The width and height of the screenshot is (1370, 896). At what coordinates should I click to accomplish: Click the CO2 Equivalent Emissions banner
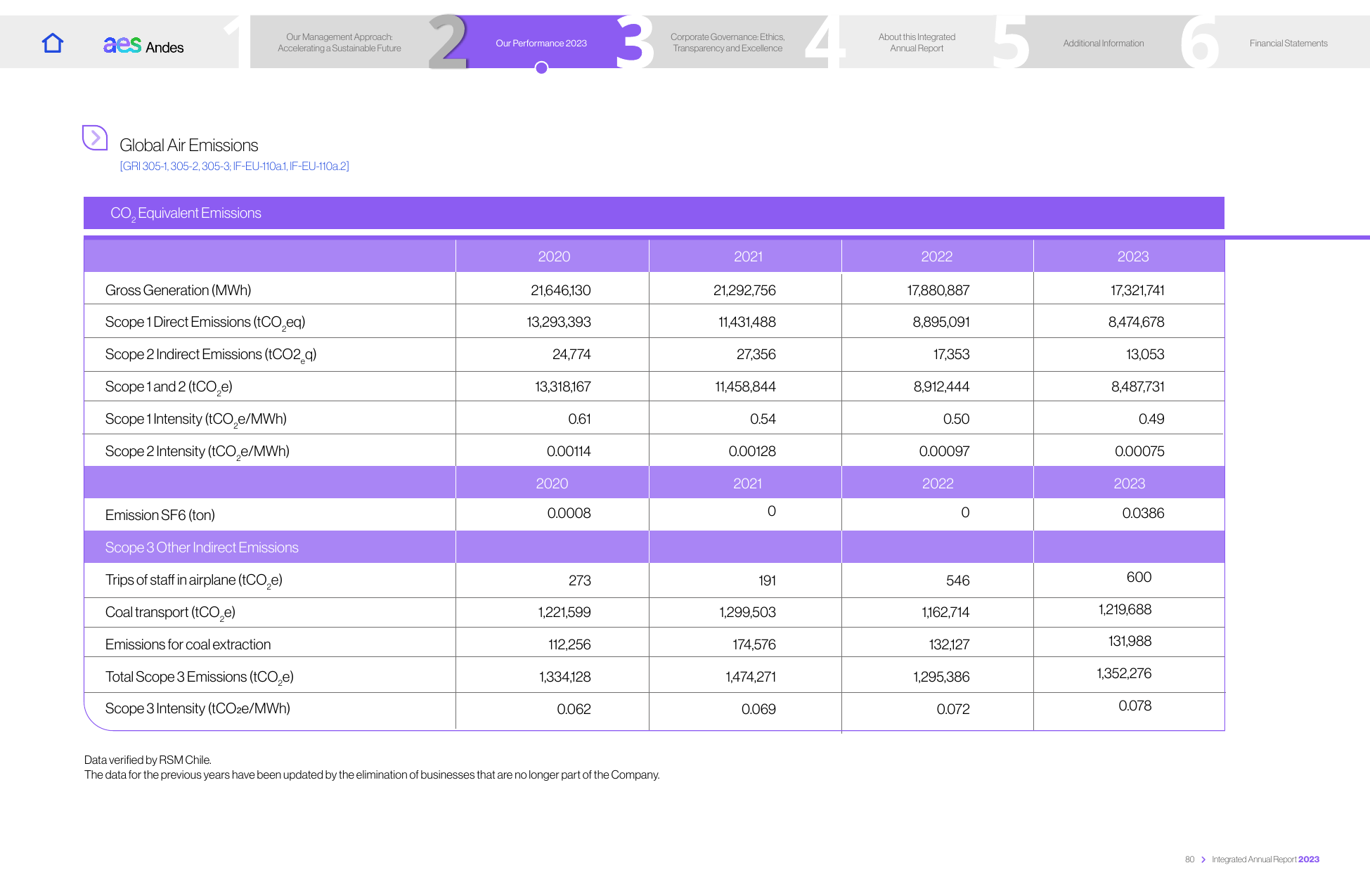(654, 213)
